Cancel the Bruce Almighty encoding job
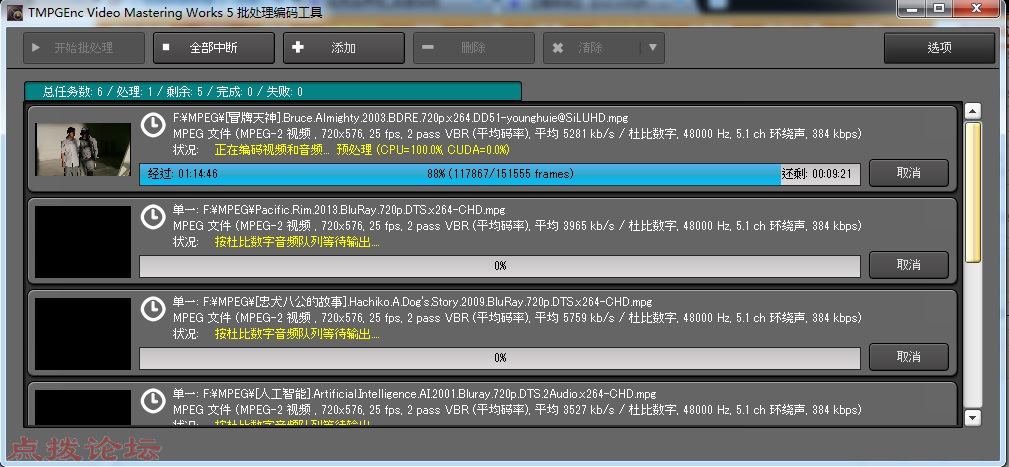 (909, 173)
